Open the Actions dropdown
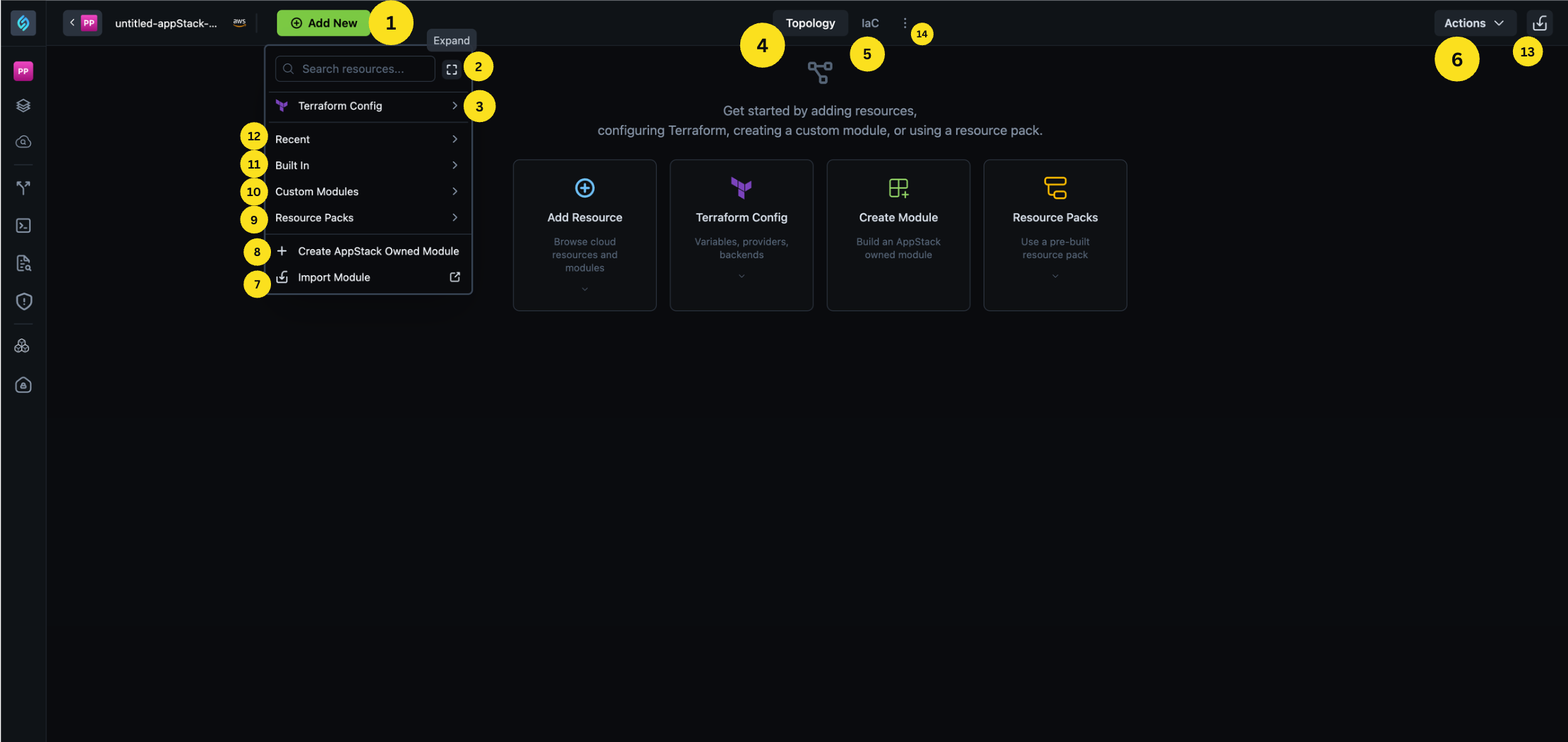Image resolution: width=1568 pixels, height=742 pixels. tap(1473, 23)
